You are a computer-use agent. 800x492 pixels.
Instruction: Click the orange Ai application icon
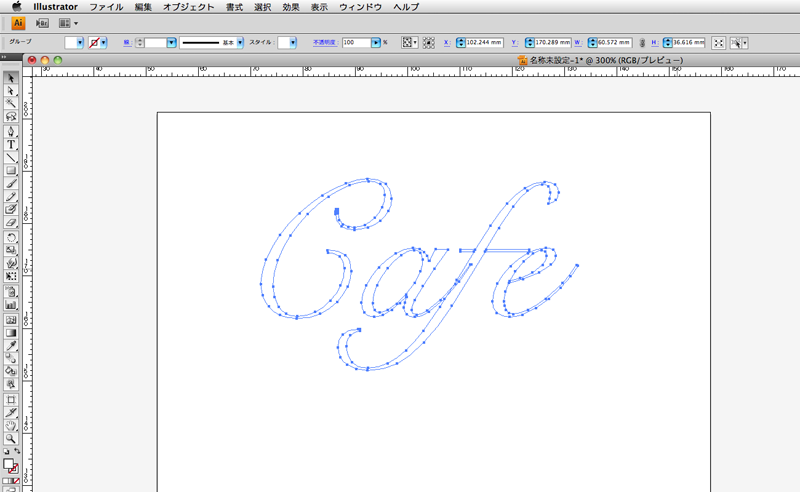18,23
